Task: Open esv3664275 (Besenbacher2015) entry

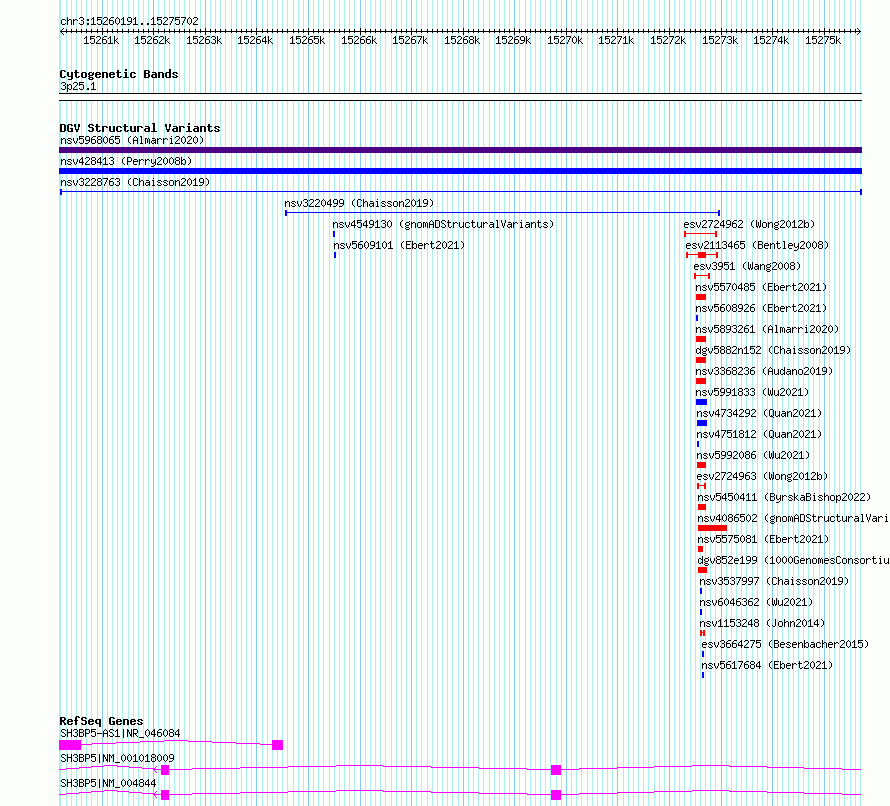Action: [785, 644]
